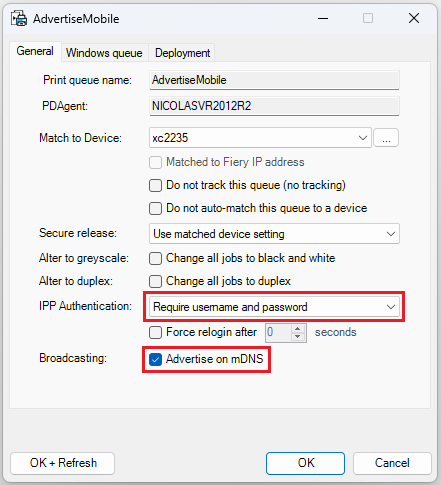Minimize the AdvertiseMobile dialog
Viewport: 441px width, 485px height.
click(323, 18)
